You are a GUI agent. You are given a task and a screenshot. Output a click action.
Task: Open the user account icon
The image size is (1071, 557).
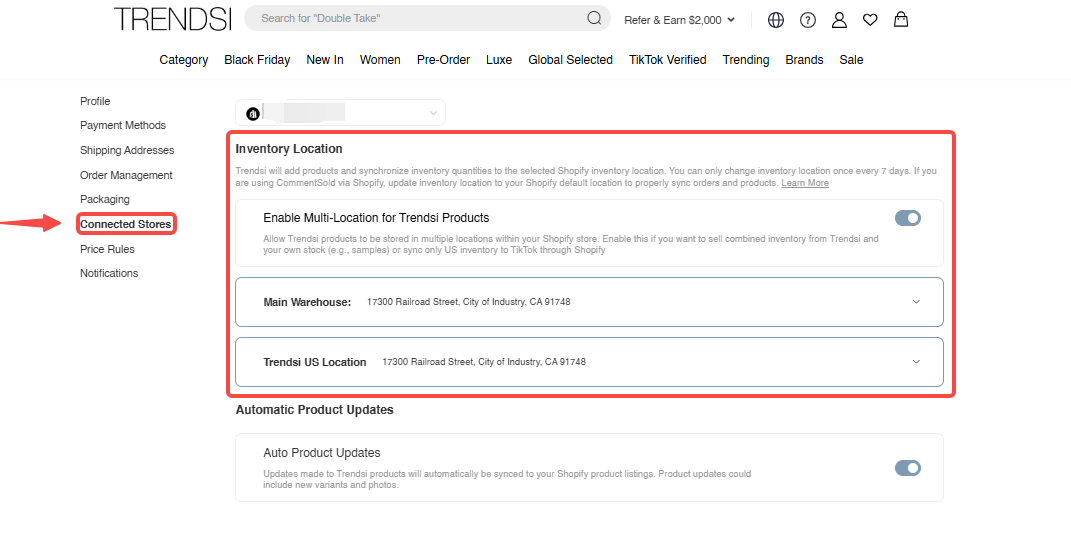[x=839, y=20]
